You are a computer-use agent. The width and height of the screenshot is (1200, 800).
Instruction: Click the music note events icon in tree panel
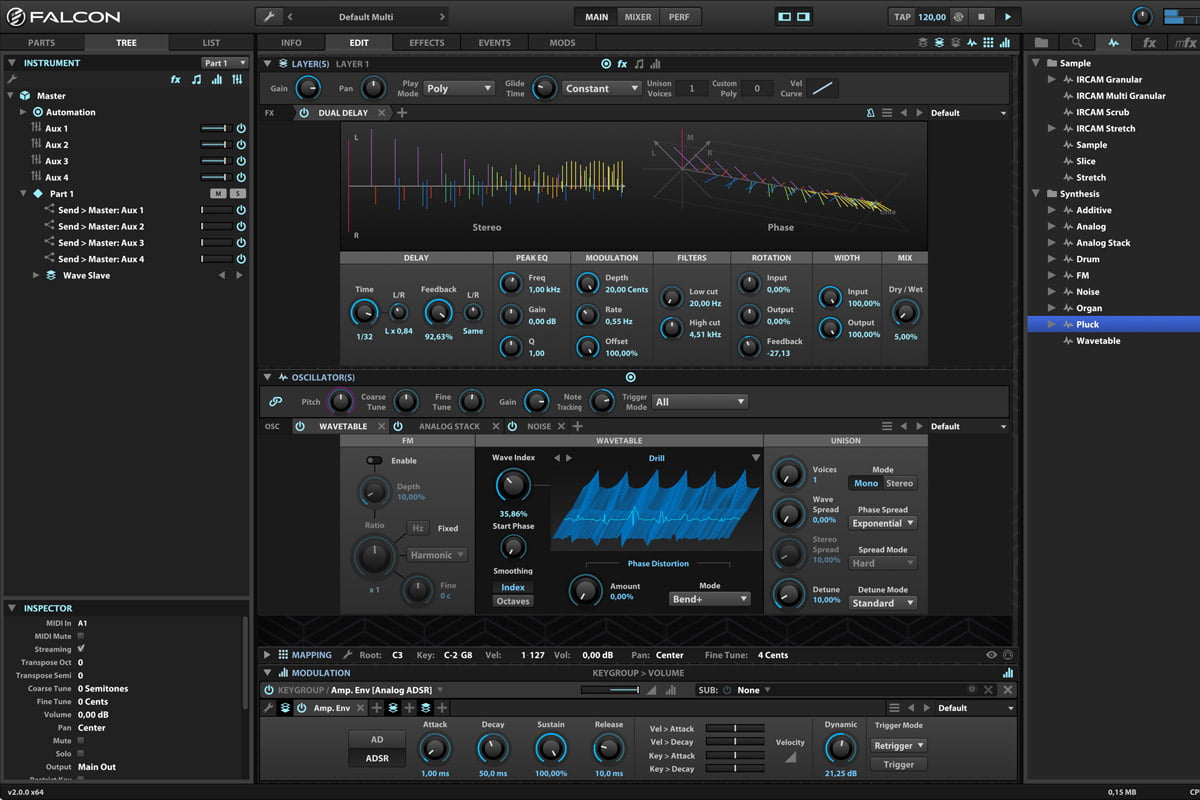196,79
